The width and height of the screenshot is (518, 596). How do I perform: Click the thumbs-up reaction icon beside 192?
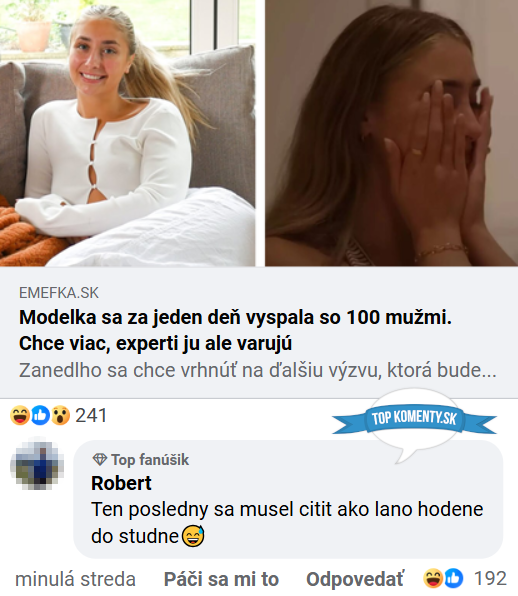453,579
